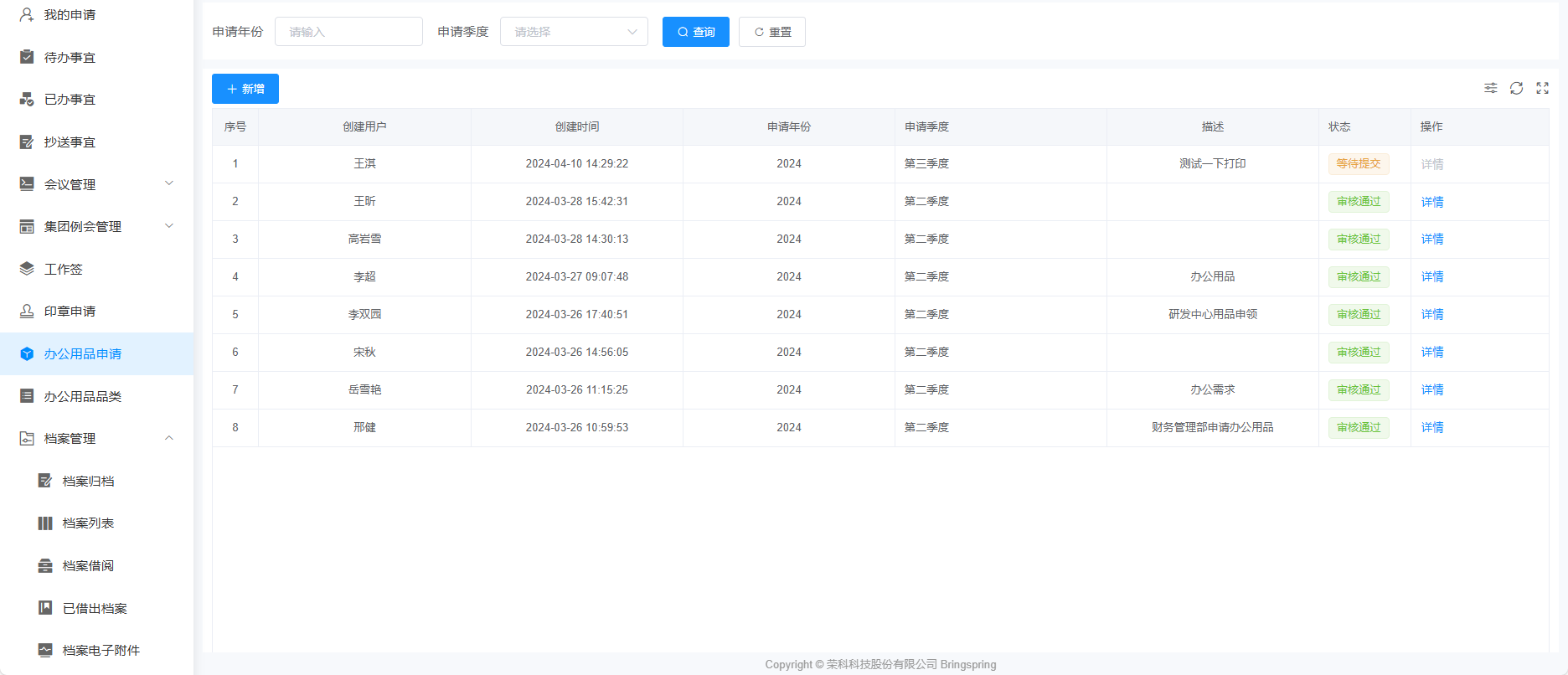This screenshot has height=675, width=1568.
Task: Open the 申请季度 dropdown
Action: pyautogui.click(x=574, y=32)
